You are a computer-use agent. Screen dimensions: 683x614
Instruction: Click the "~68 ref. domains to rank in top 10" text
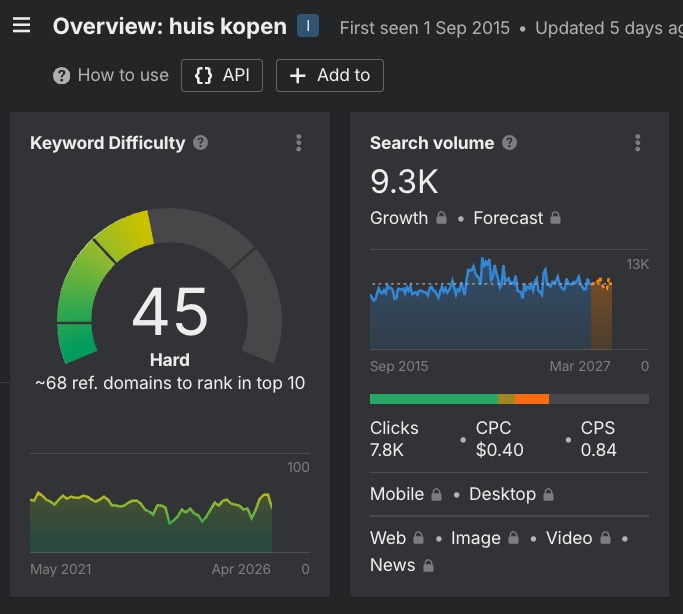click(170, 383)
